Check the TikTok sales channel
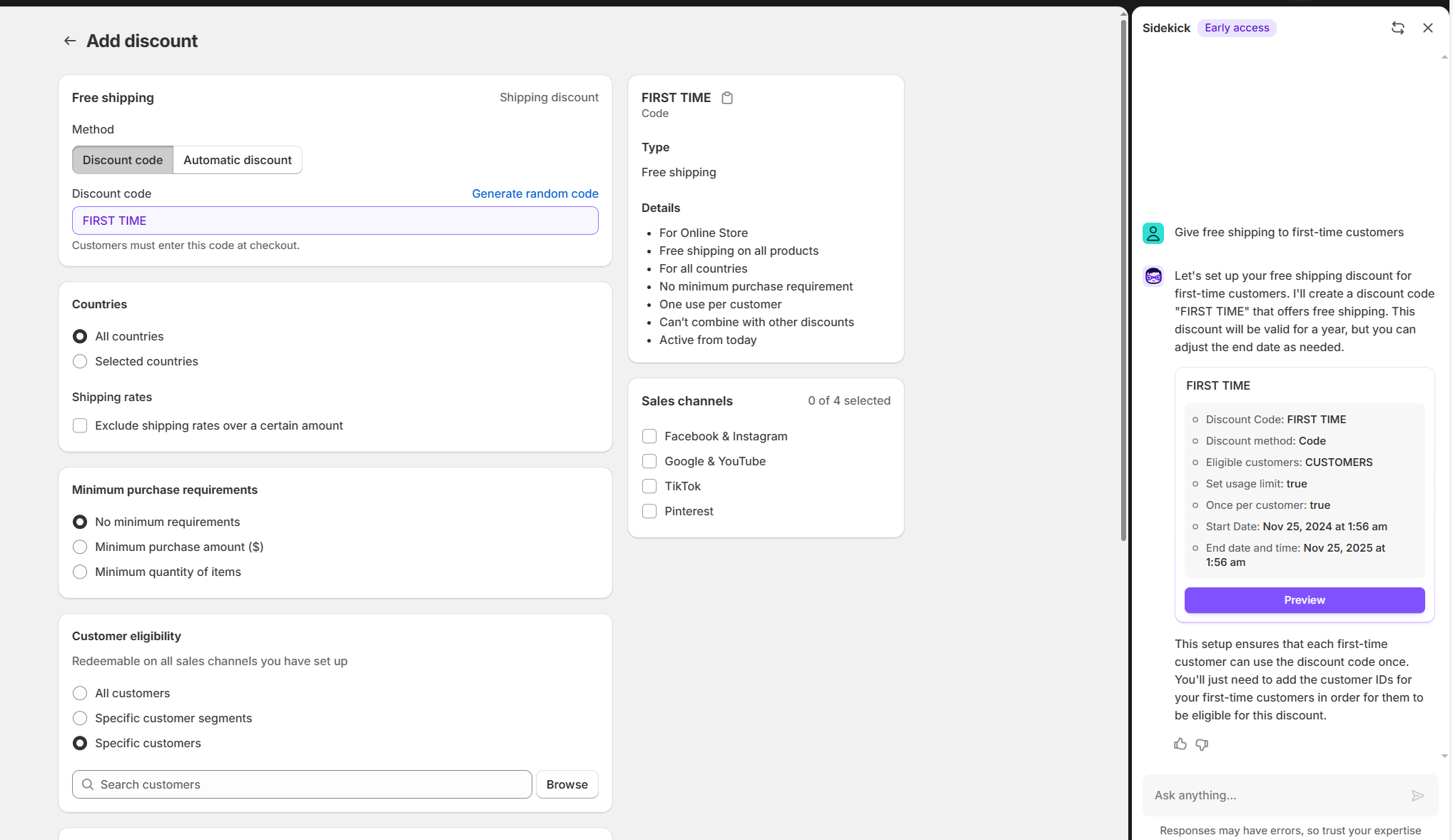1453x840 pixels. [x=649, y=486]
